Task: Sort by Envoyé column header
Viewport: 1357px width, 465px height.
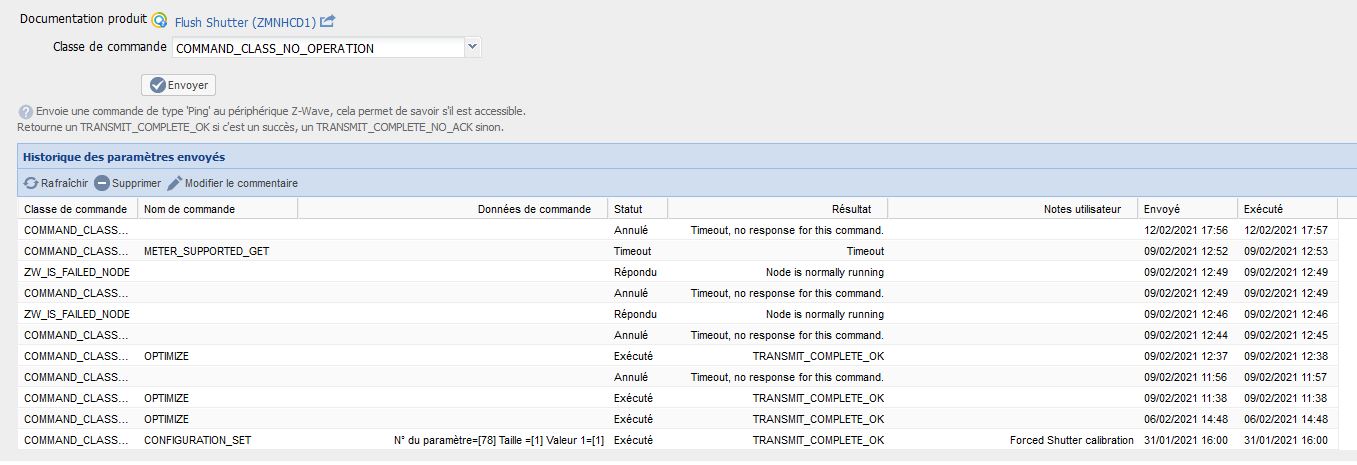Action: 1161,209
